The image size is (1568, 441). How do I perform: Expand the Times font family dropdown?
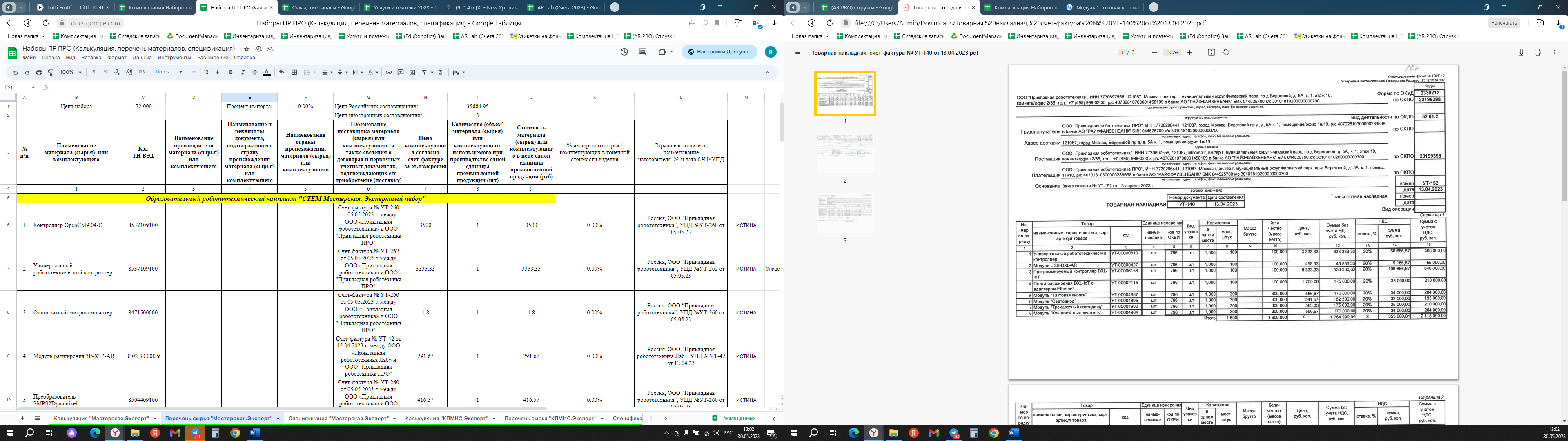click(169, 73)
